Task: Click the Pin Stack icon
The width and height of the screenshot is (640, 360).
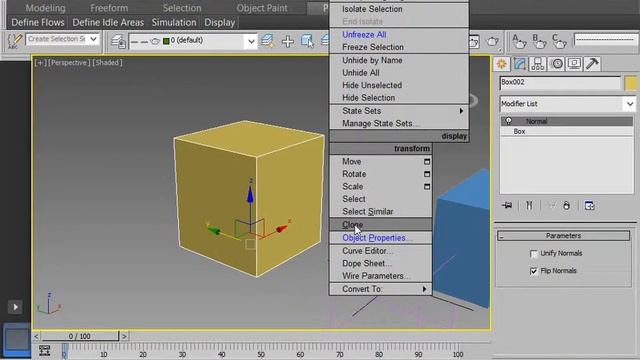Action: coord(507,205)
